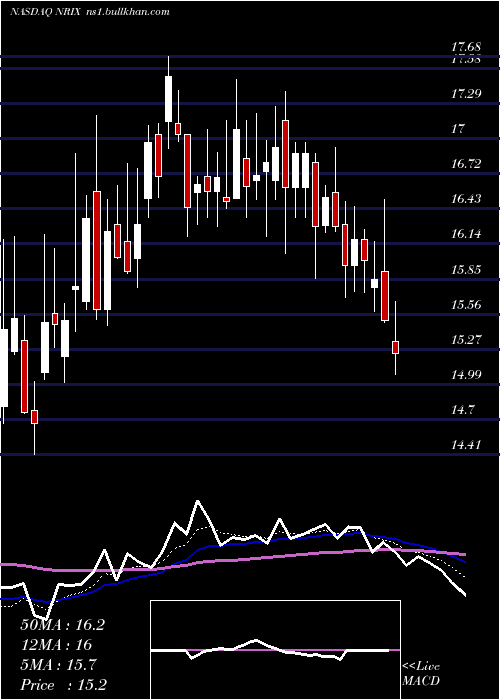500x700 pixels.
Task: Click the 15.56 price axis label
Action: pyautogui.click(x=466, y=305)
